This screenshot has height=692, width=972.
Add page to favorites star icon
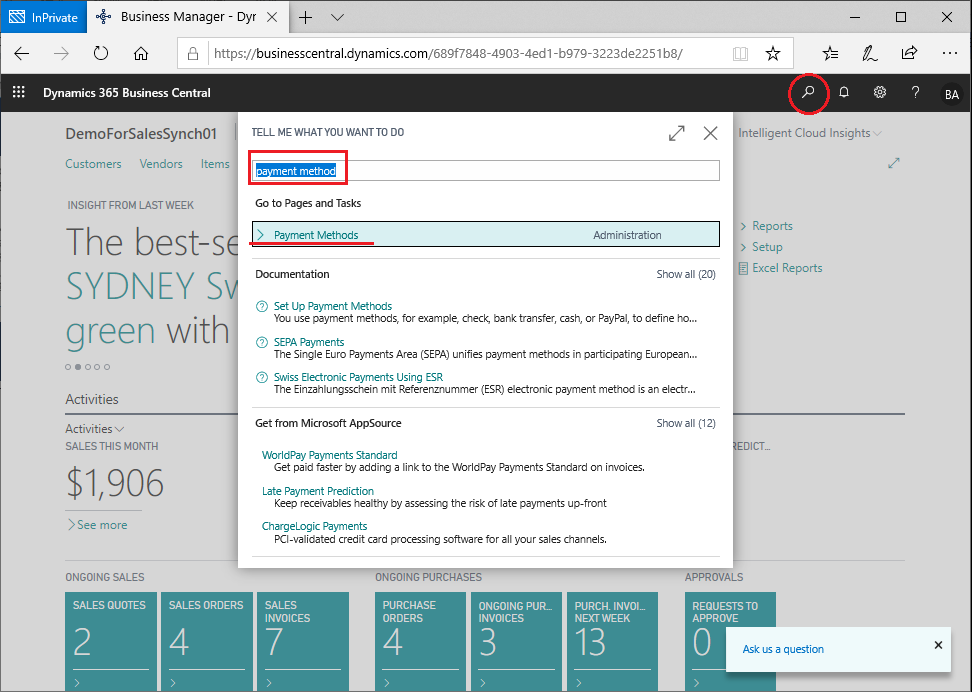772,54
